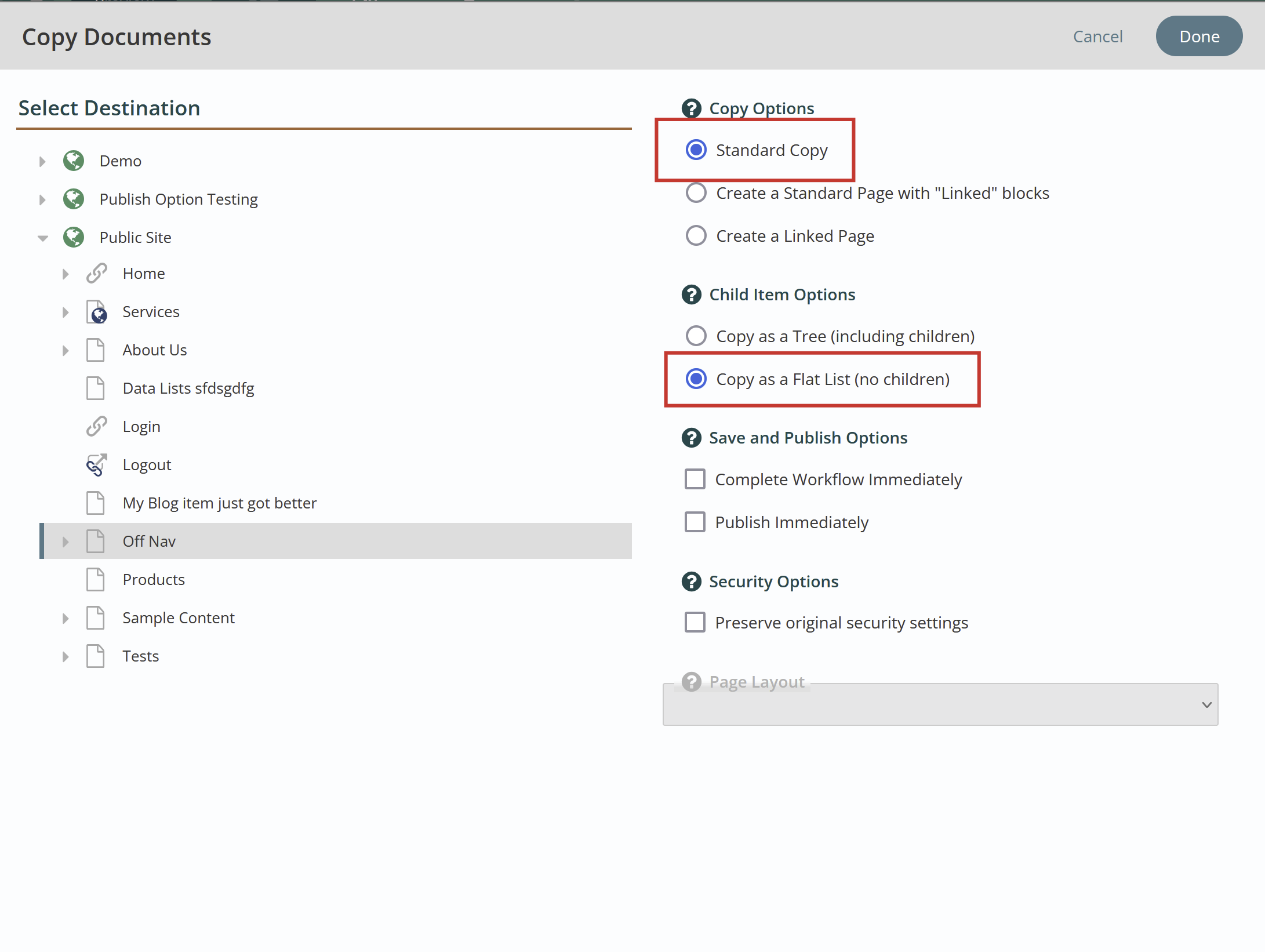The image size is (1265, 952).
Task: Click the Cancel link
Action: (x=1097, y=37)
